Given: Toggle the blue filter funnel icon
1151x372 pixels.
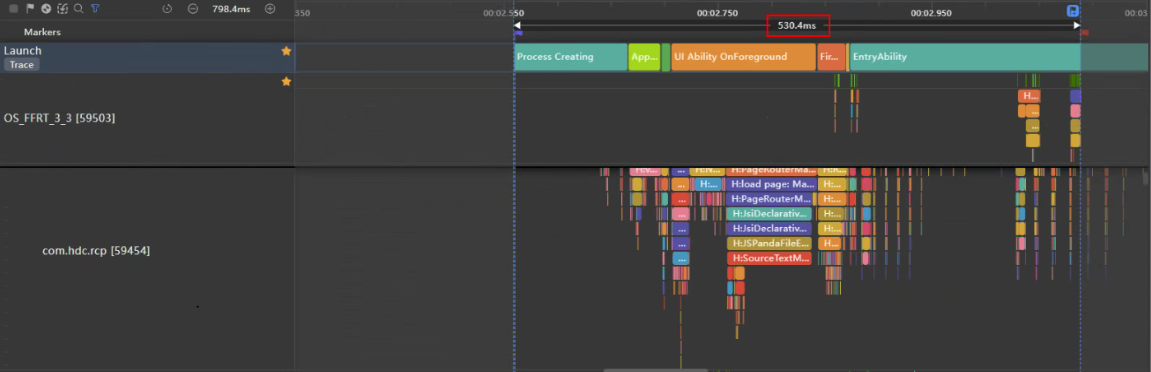Looking at the screenshot, I should tap(95, 9).
